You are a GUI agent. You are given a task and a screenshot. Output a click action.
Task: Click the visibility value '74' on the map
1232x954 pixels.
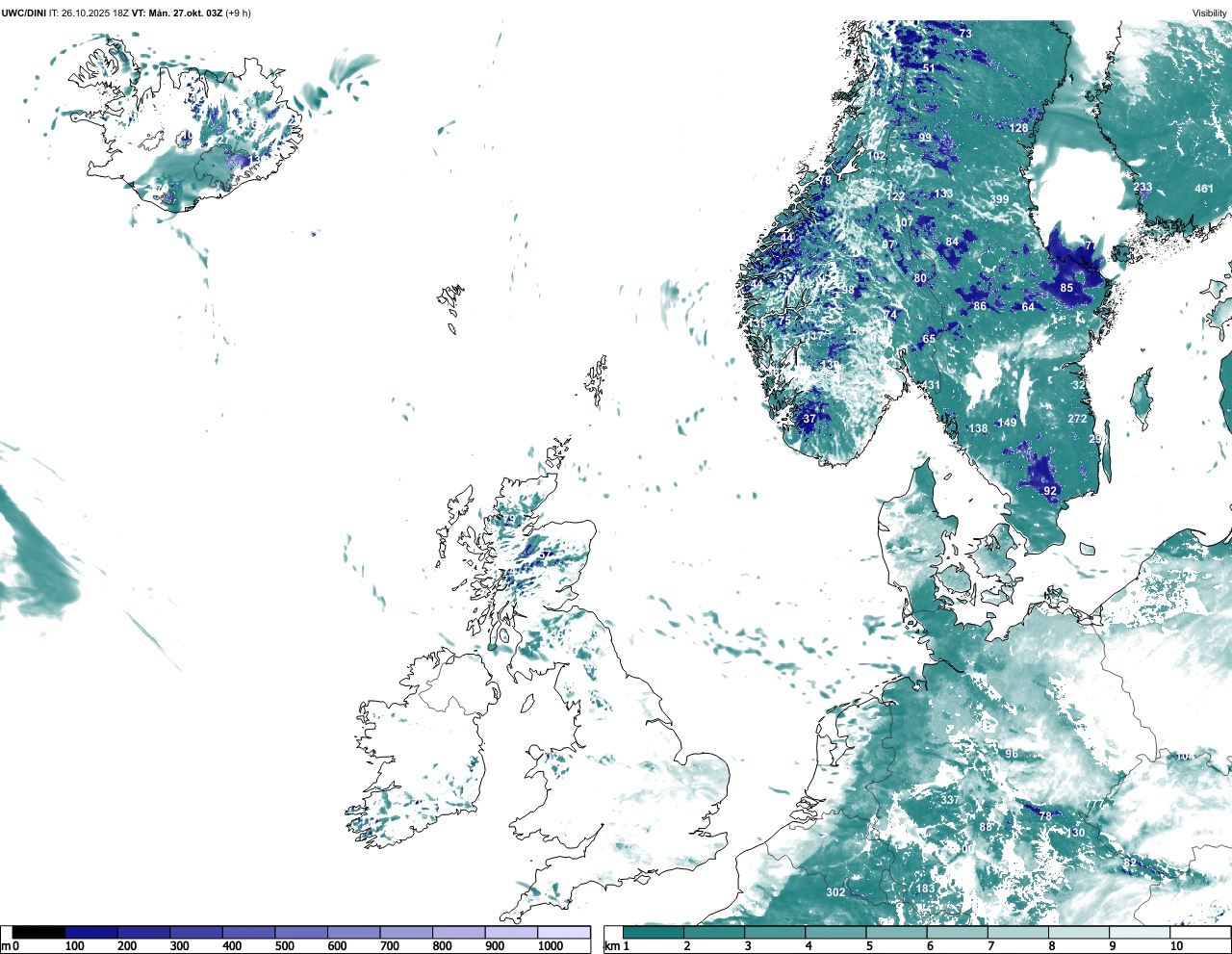coord(890,315)
